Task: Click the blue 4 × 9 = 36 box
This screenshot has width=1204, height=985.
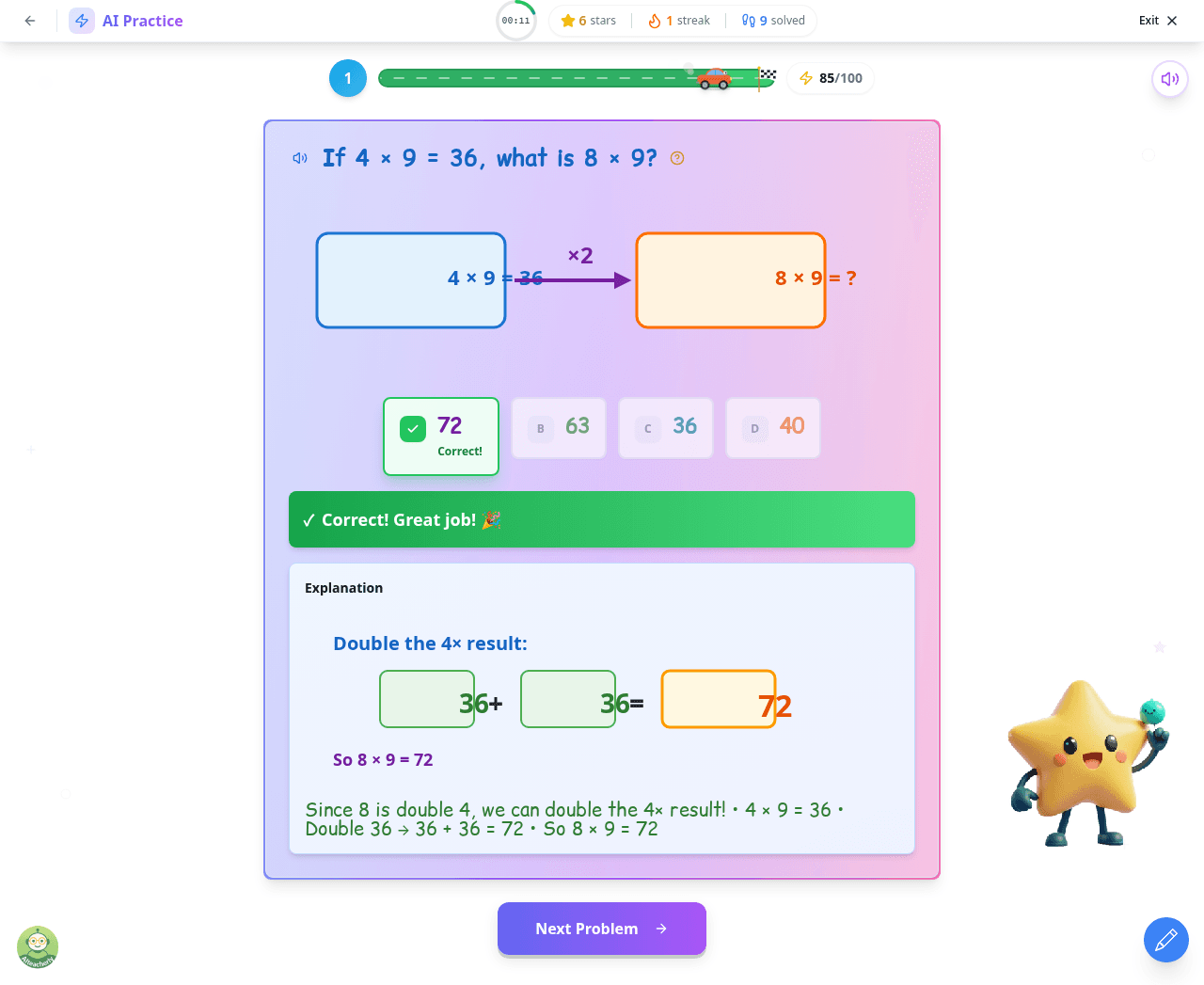Action: pos(411,280)
